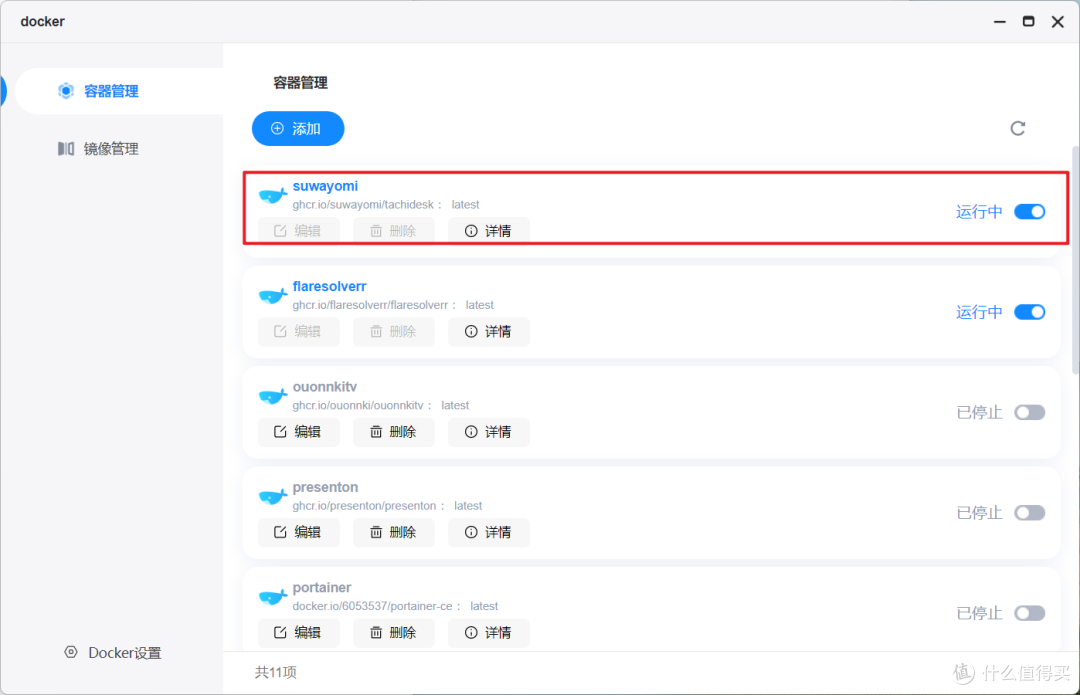Click image path ghcr.io/suwayomi/tachidesk
Viewport: 1080px width, 695px height.
[363, 205]
